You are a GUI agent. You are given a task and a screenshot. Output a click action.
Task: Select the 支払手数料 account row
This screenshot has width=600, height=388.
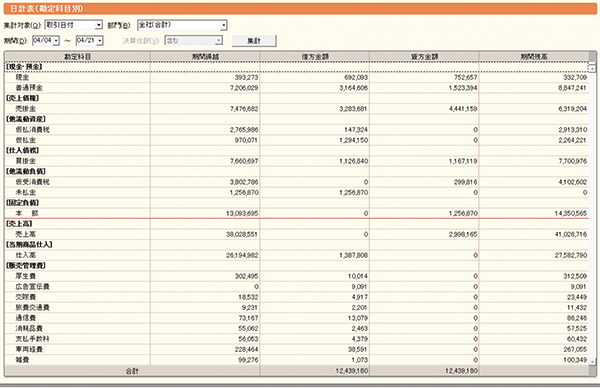(296, 339)
